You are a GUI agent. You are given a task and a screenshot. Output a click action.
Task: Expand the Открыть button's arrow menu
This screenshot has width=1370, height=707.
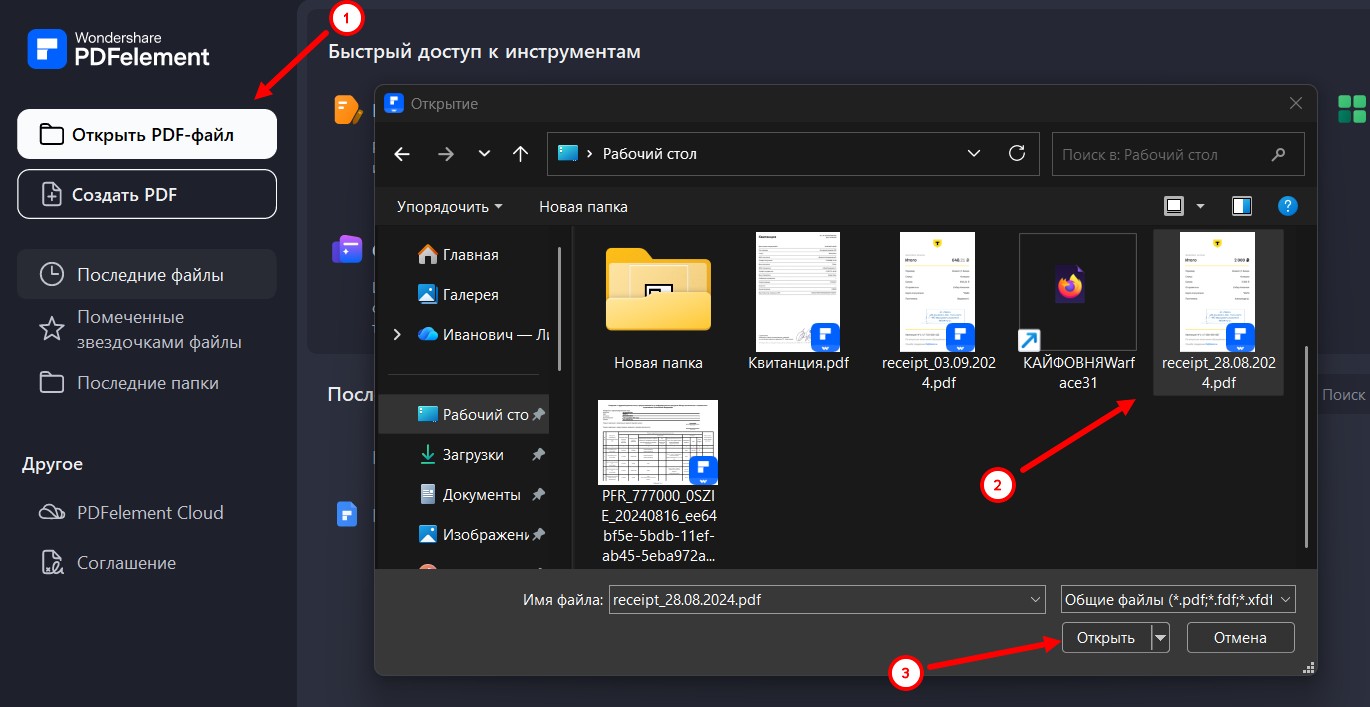(x=1160, y=637)
